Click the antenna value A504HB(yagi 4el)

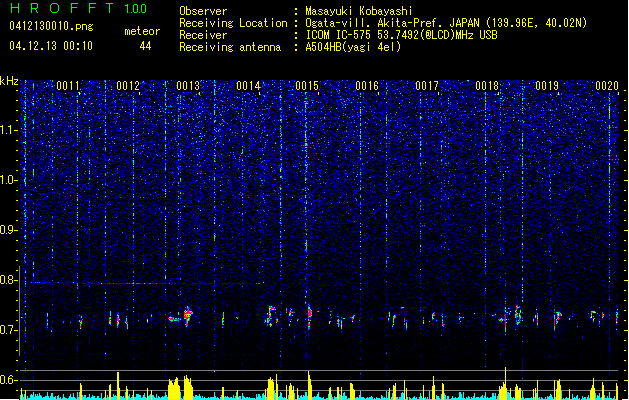click(353, 47)
